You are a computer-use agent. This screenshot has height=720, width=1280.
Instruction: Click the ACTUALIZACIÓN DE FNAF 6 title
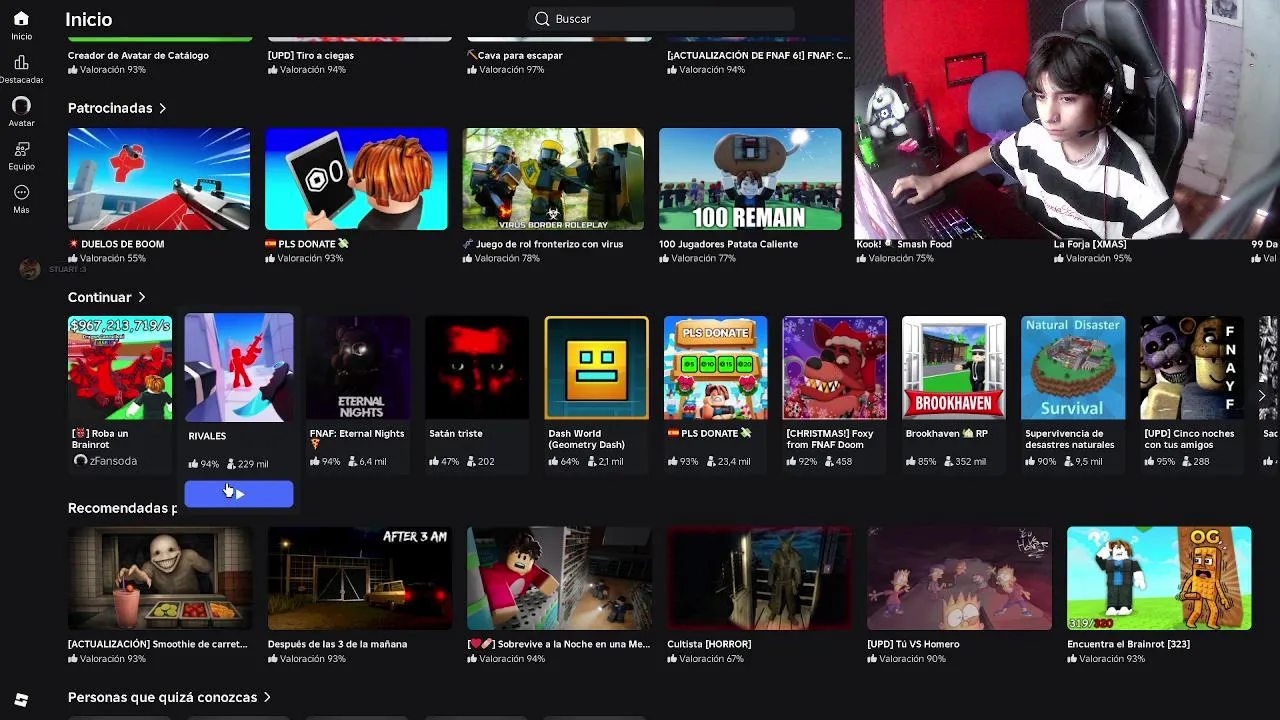tap(759, 56)
